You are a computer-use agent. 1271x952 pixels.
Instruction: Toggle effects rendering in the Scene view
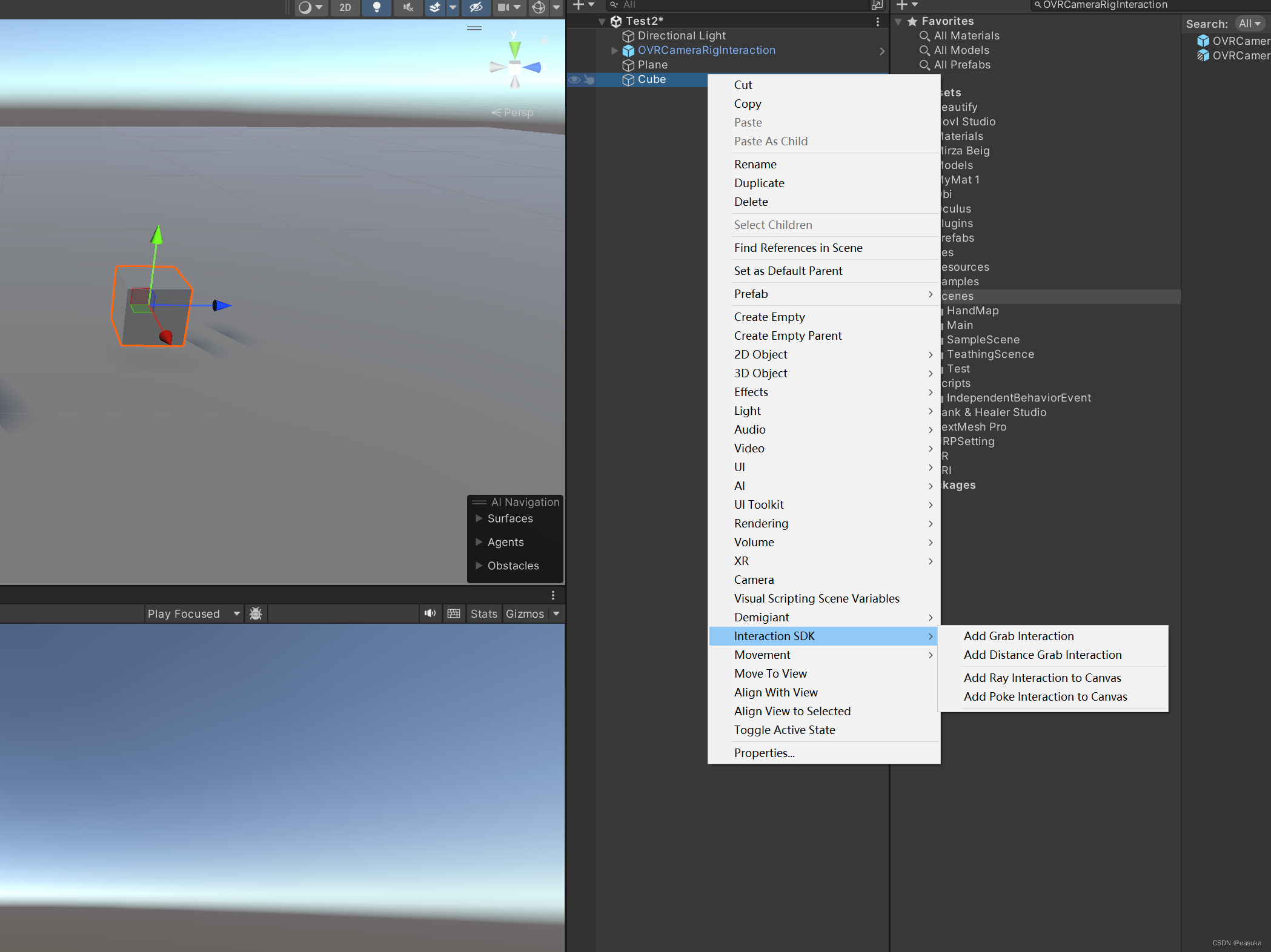pyautogui.click(x=434, y=8)
